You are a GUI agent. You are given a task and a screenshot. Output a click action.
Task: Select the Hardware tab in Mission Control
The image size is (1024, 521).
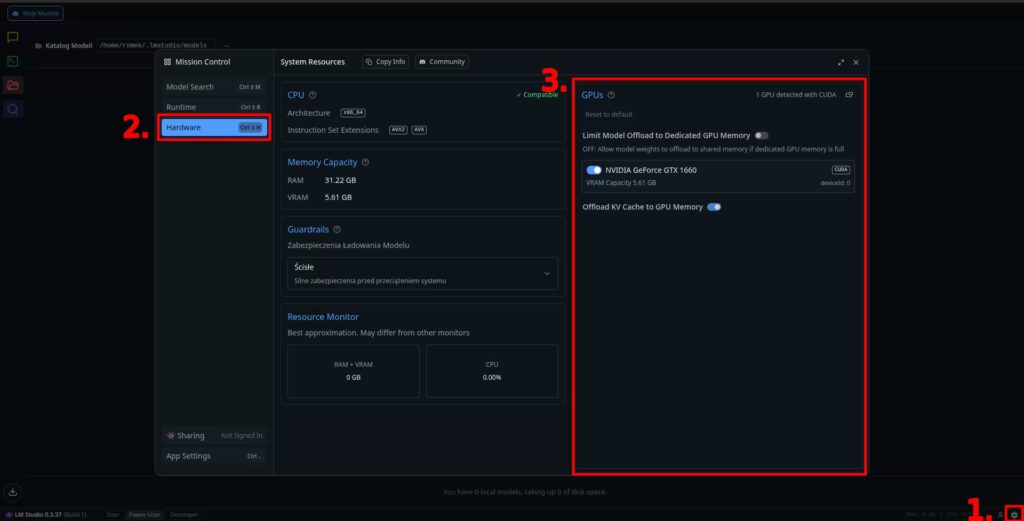213,127
